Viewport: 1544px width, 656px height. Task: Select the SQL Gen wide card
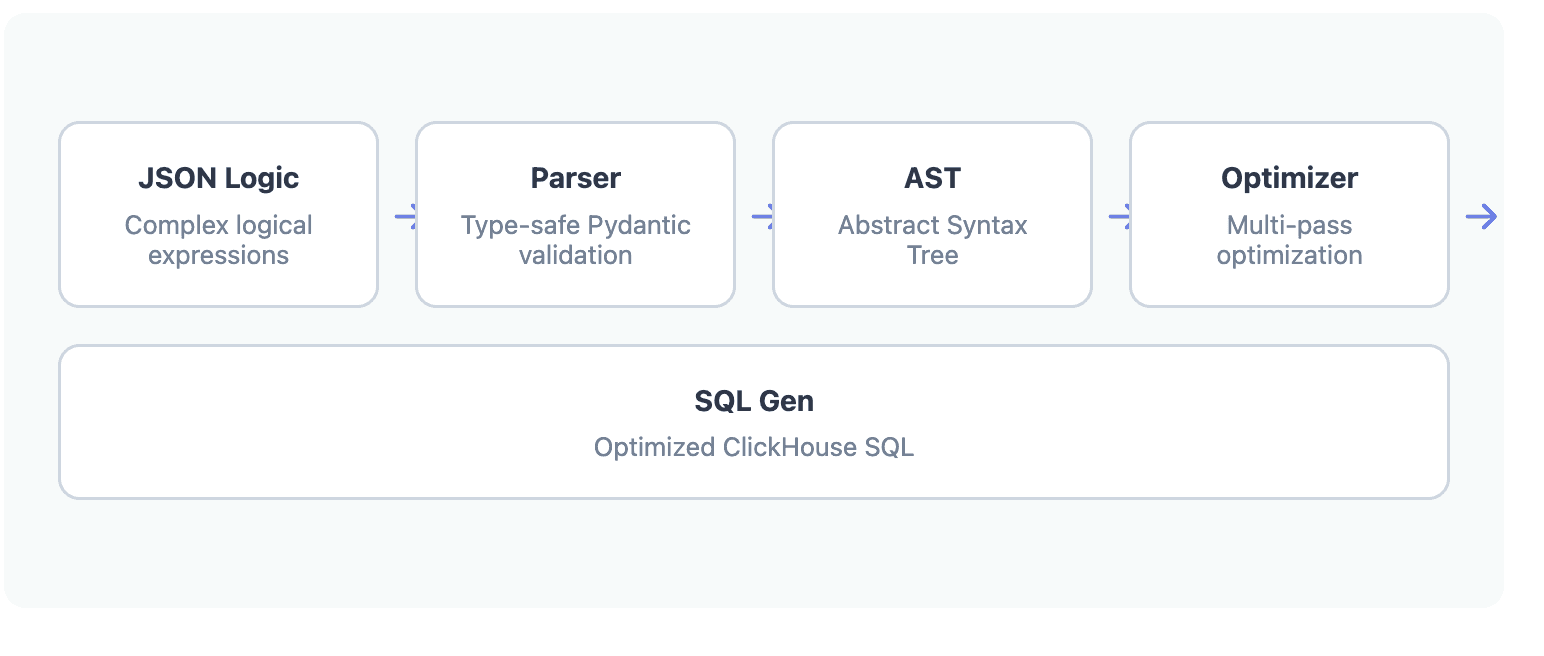coord(754,422)
